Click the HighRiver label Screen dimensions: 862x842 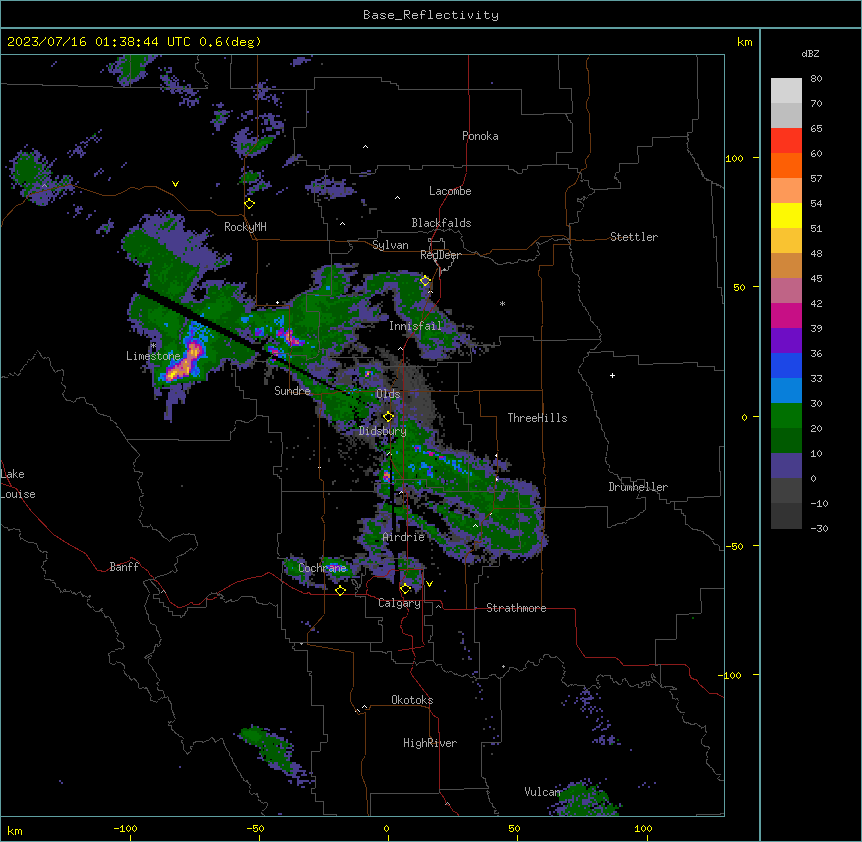pos(430,743)
